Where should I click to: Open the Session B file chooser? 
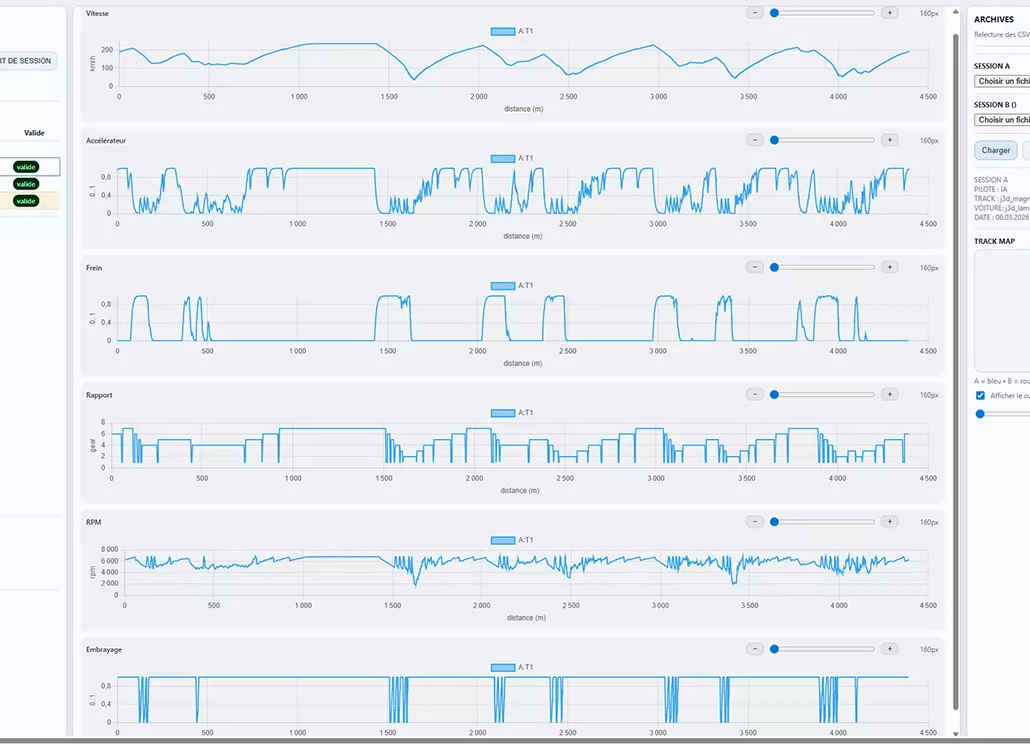pos(1003,120)
